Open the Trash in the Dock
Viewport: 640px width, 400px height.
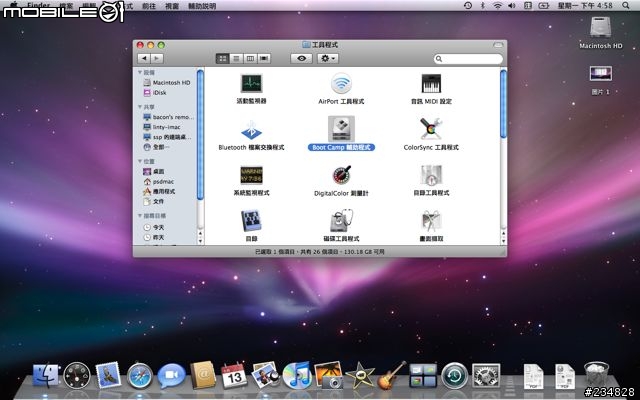[596, 375]
